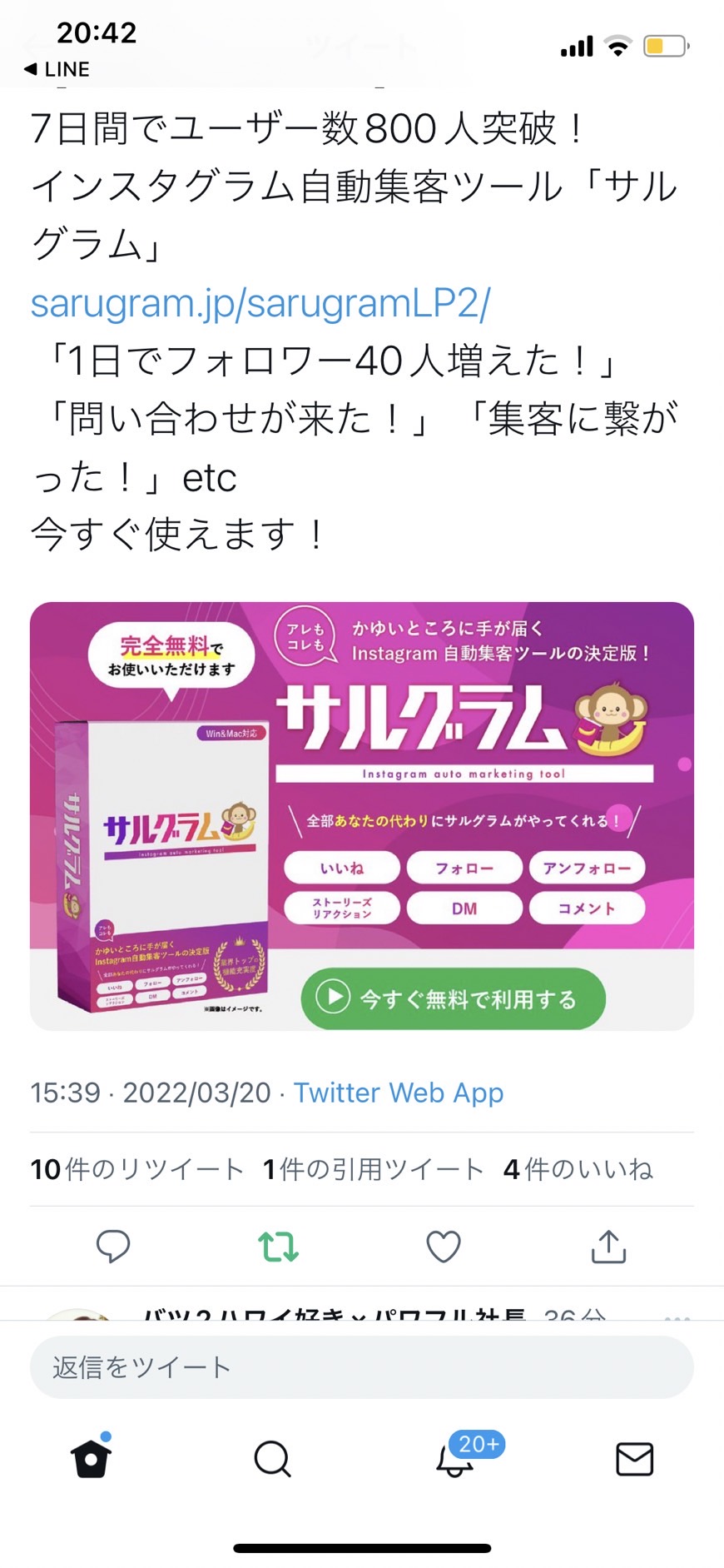The height and width of the screenshot is (1568, 724).
Task: Open the sarugram.jp/sarugramLP2/ link
Action: pos(260,303)
